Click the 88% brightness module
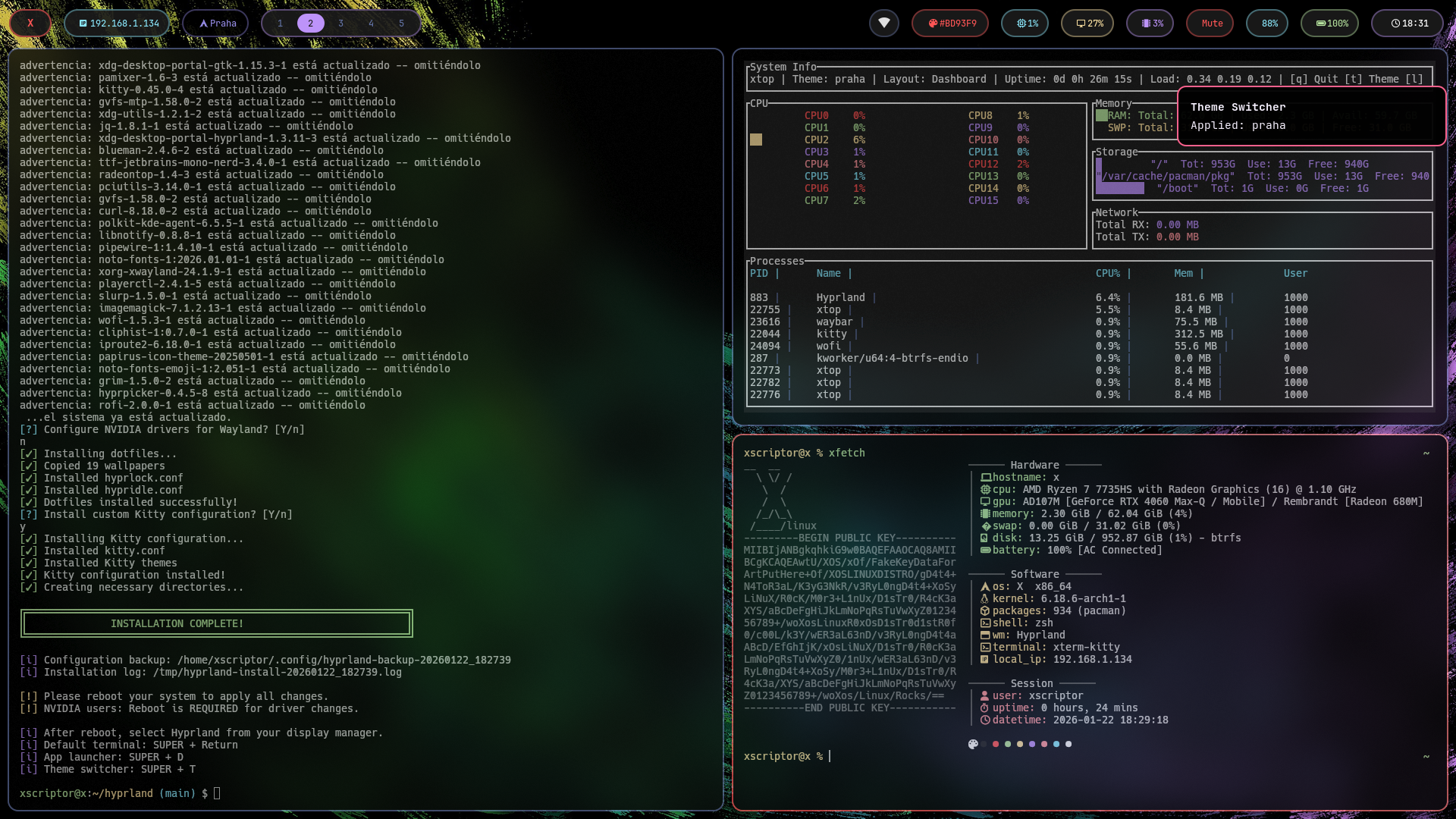Image resolution: width=1456 pixels, height=819 pixels. (1269, 23)
